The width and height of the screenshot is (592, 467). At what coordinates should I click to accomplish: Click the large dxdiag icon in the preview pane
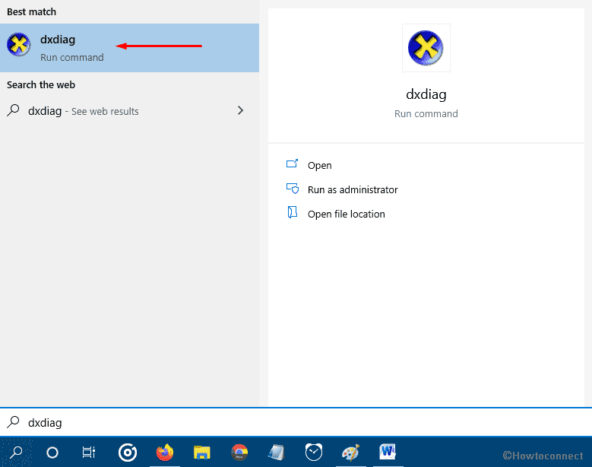pyautogui.click(x=426, y=48)
